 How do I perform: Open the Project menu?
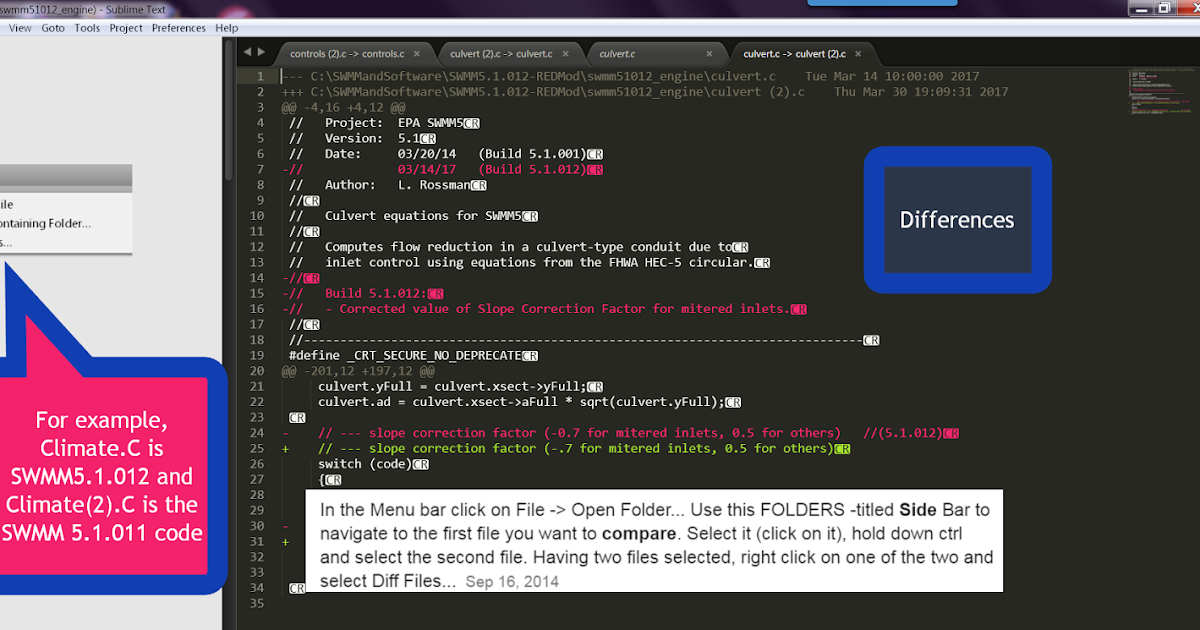pyautogui.click(x=125, y=28)
